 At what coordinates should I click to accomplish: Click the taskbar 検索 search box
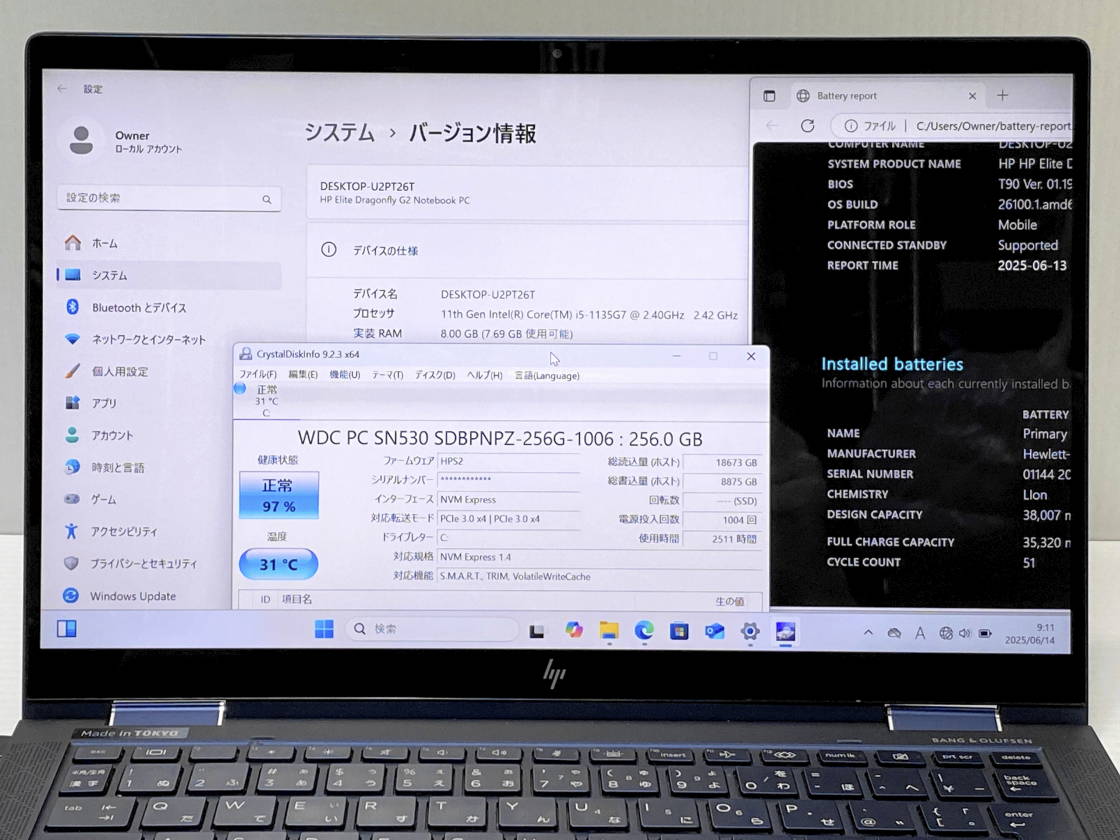tap(433, 629)
